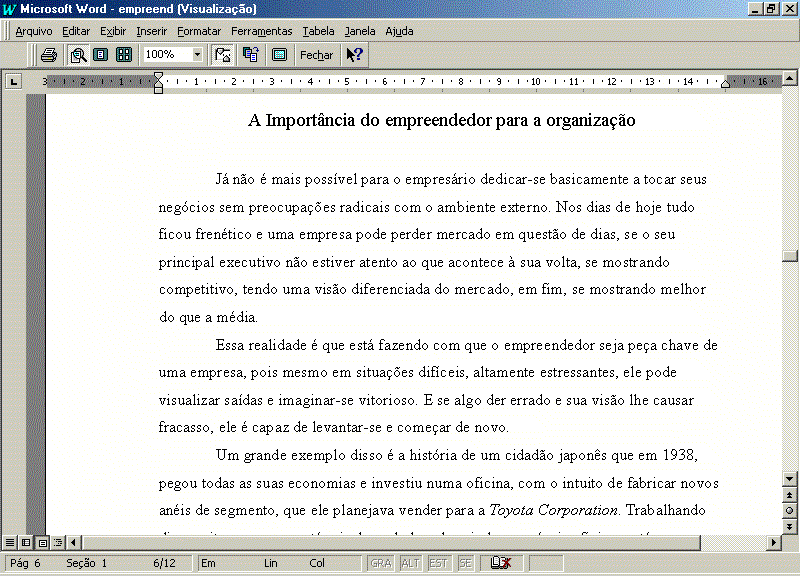Click the Word icon in title bar
The image size is (800, 576).
(9, 9)
